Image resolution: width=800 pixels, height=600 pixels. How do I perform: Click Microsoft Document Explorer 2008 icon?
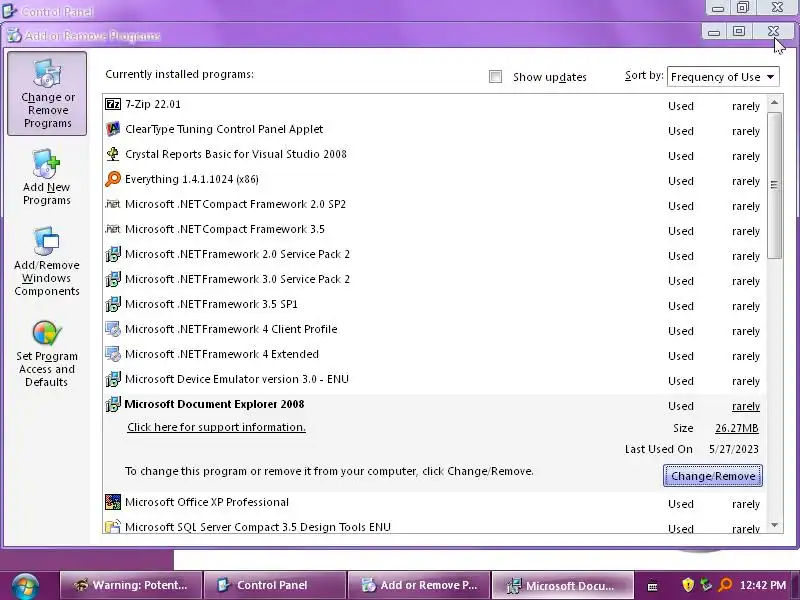(113, 404)
